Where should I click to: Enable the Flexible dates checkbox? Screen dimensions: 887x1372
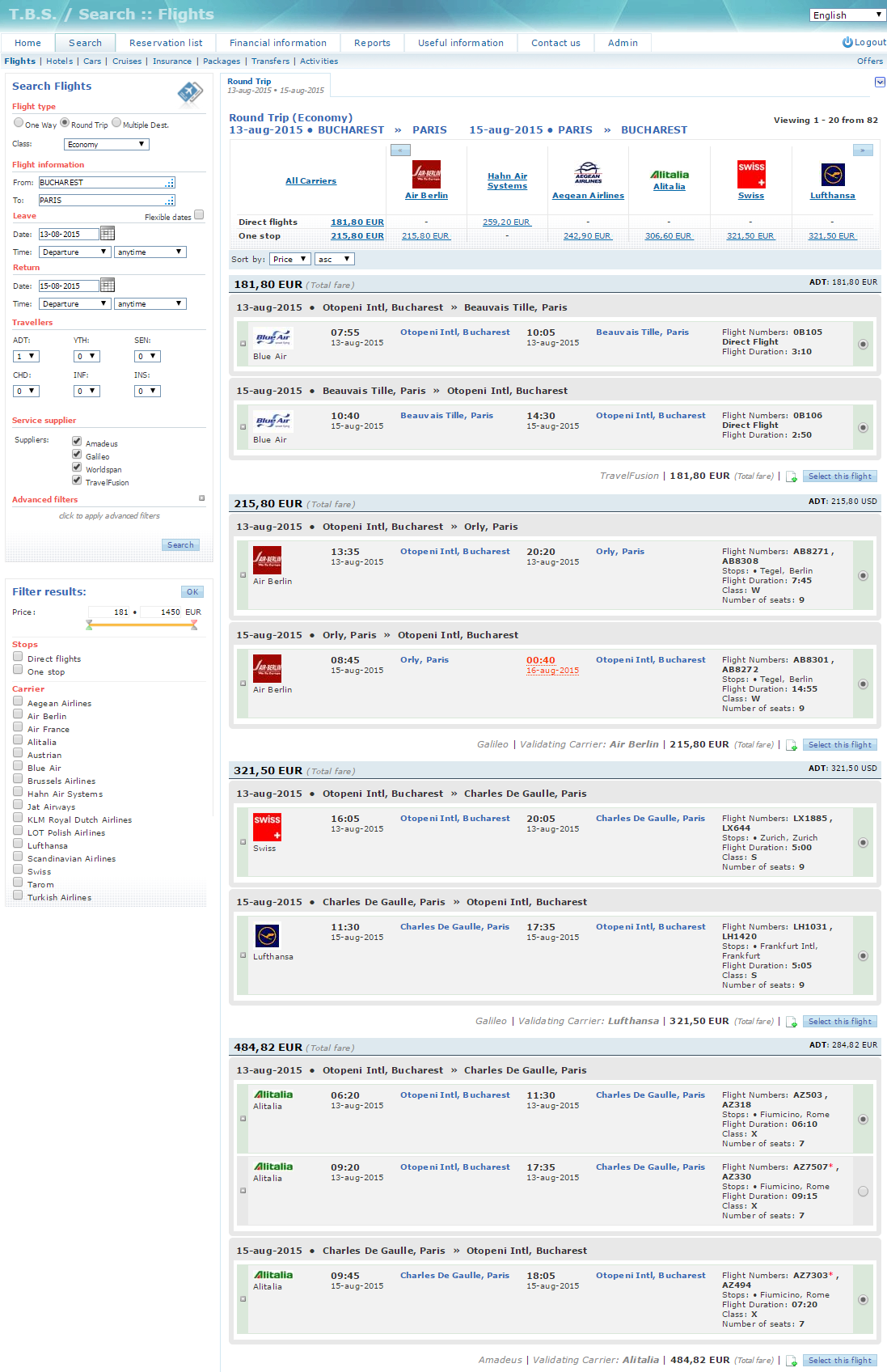[199, 215]
